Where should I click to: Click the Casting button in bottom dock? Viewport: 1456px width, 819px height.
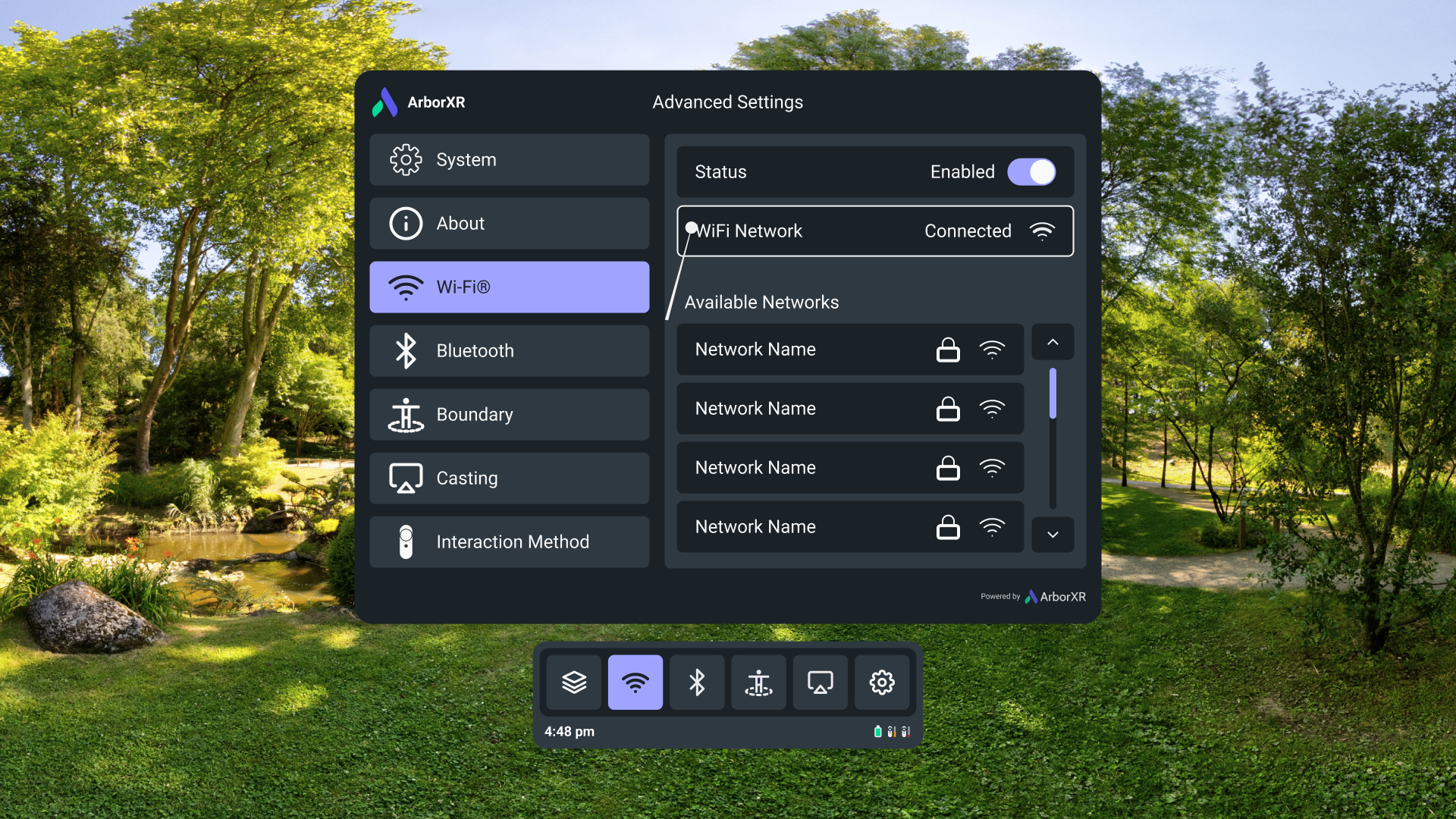(821, 682)
